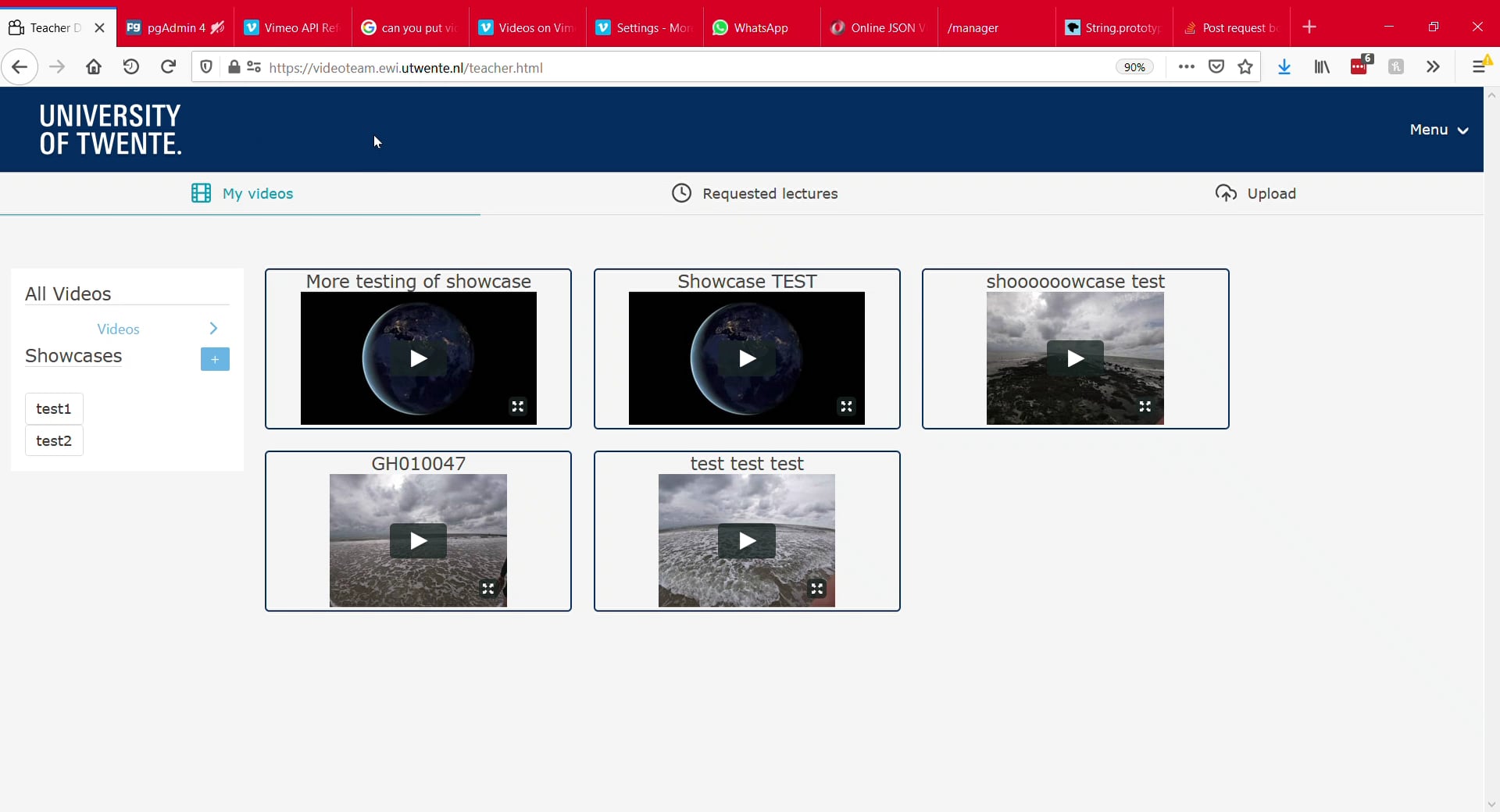
Task: Open the Firefox hamburger menu
Action: click(1479, 67)
